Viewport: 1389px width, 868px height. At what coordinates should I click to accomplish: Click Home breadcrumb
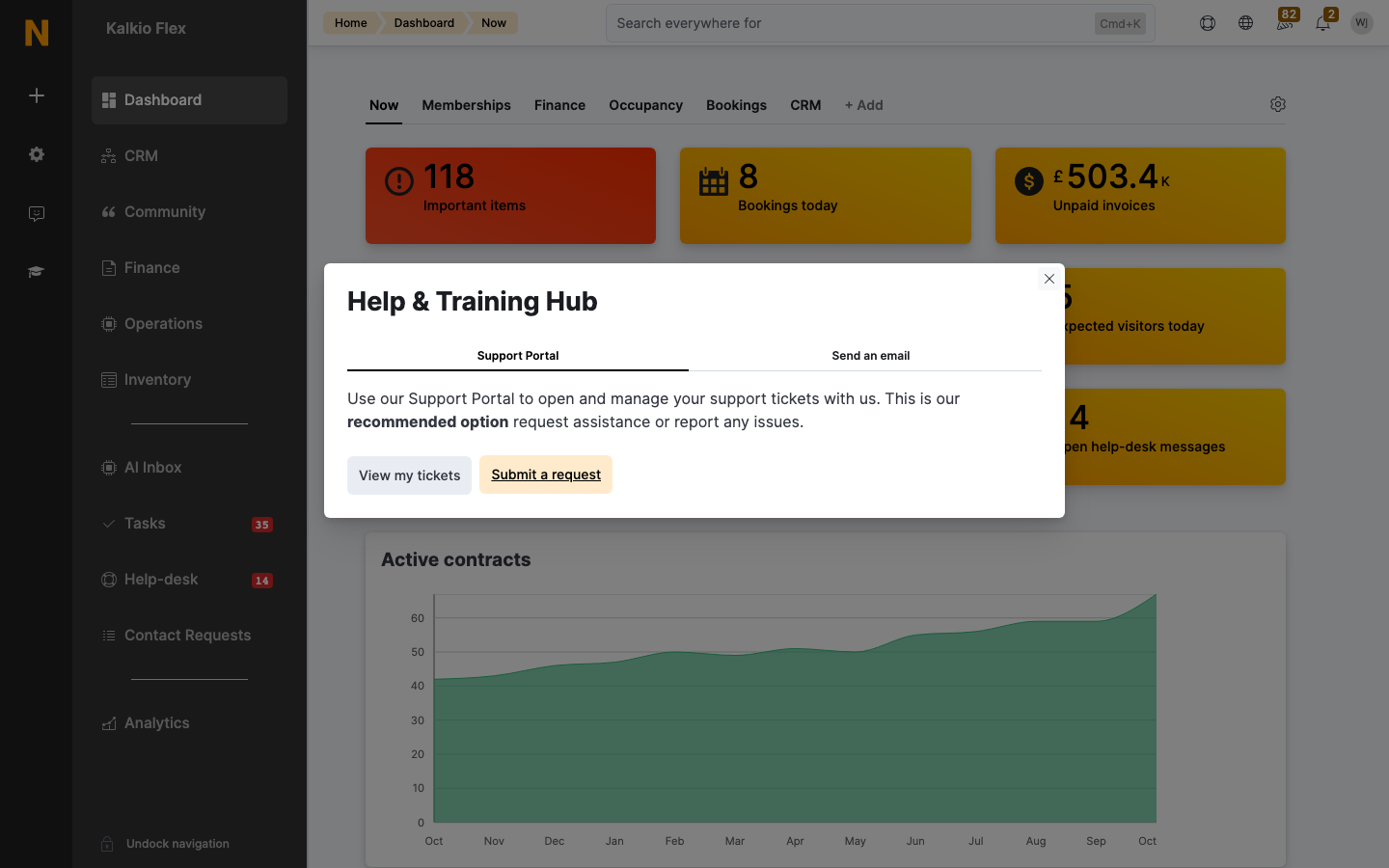pos(350,23)
